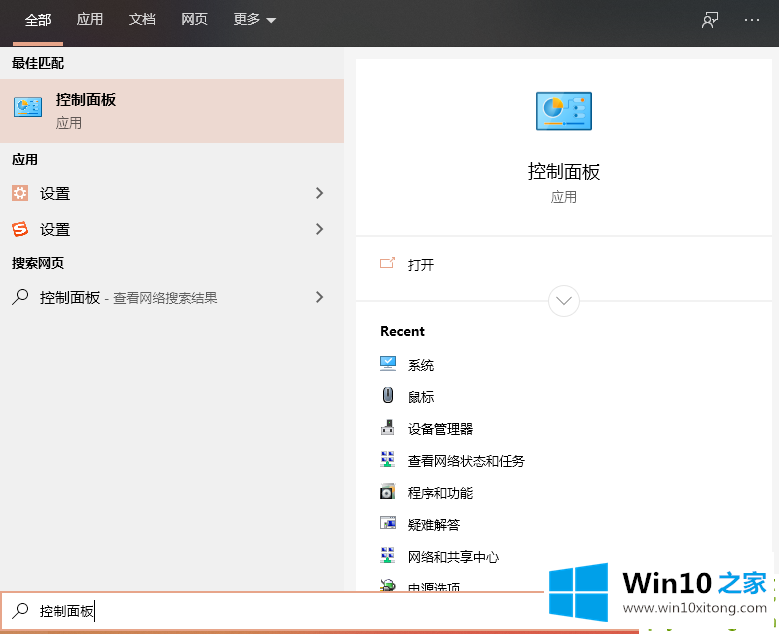Image resolution: width=779 pixels, height=634 pixels.
Task: Open recent item 网络和共享中心
Action: coord(453,557)
